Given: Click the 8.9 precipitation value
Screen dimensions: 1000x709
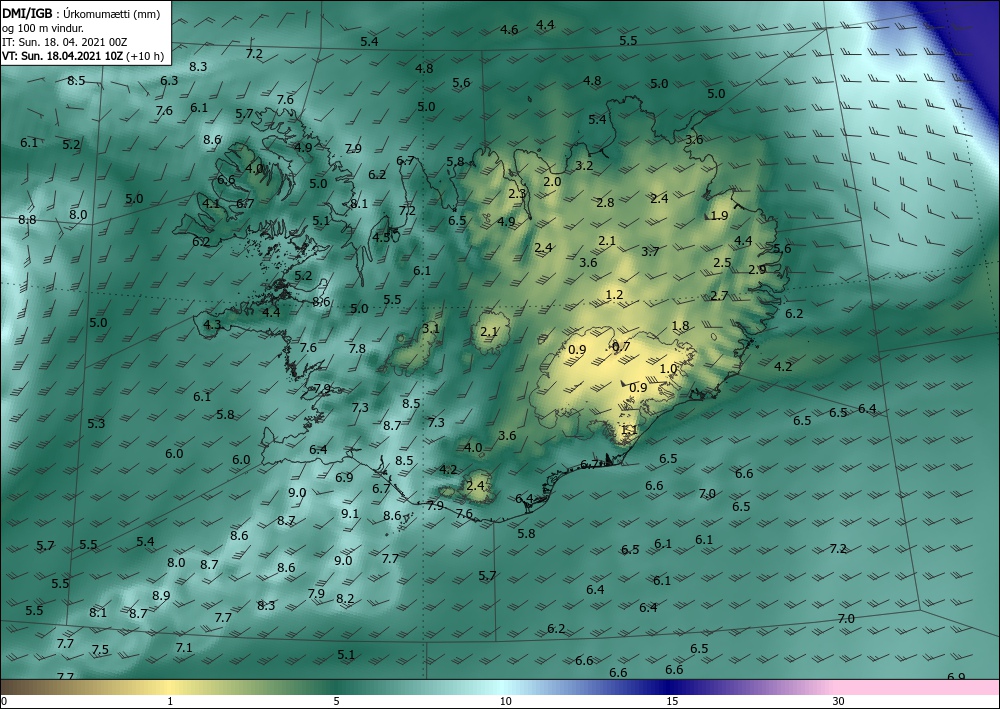Looking at the screenshot, I should [161, 595].
